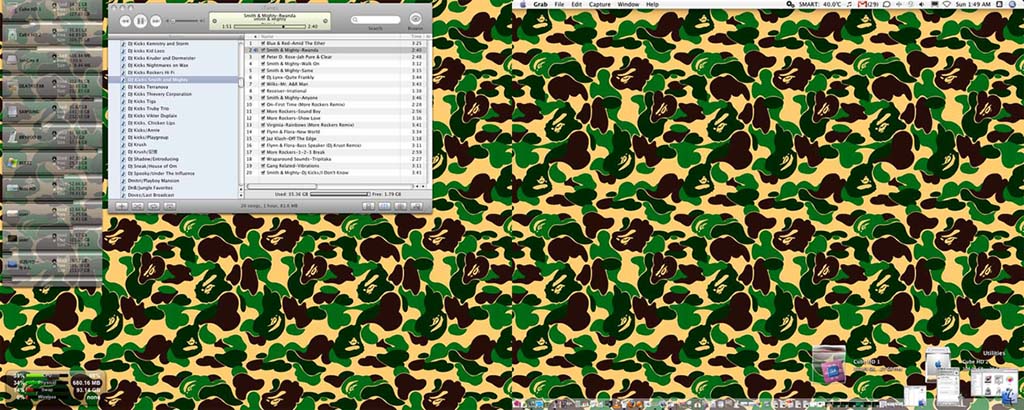Open the Window menu
Screen dimensions: 1024x410
click(x=628, y=4)
